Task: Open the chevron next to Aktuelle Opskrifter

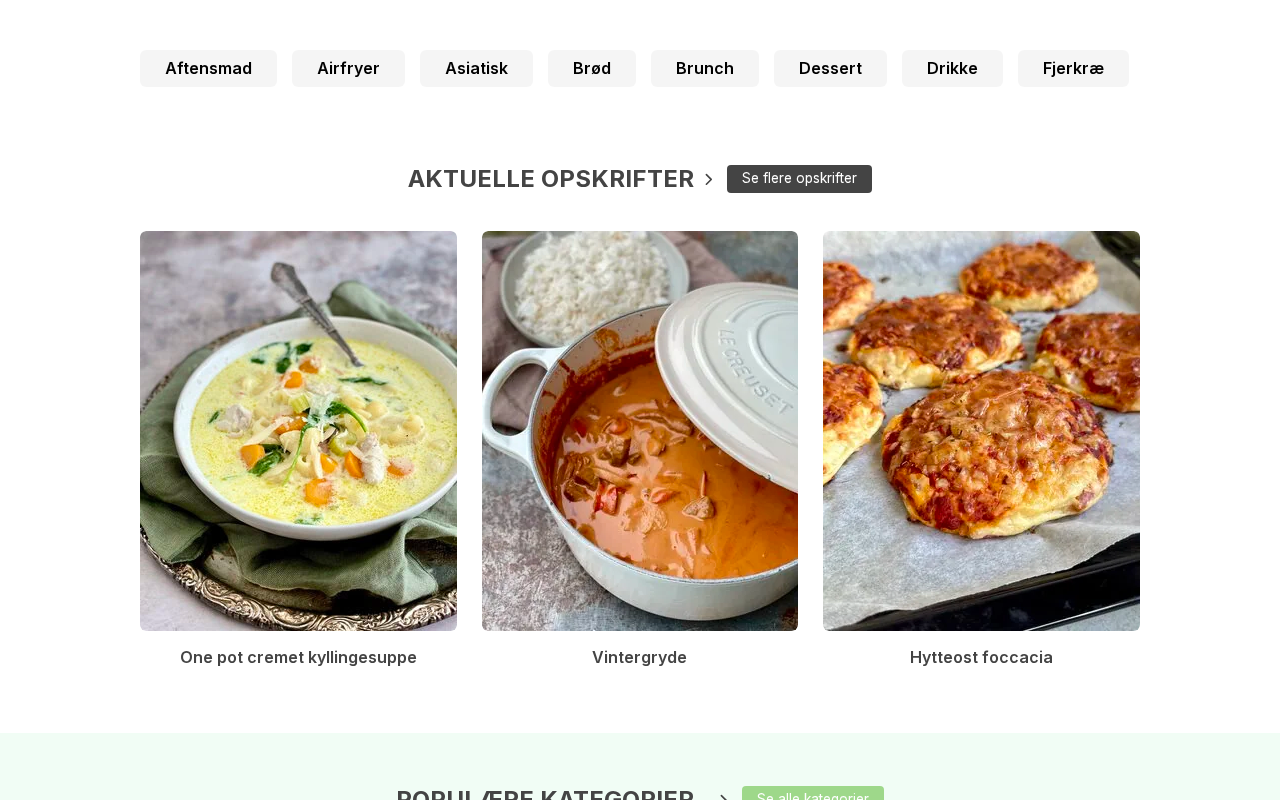Action: [709, 179]
